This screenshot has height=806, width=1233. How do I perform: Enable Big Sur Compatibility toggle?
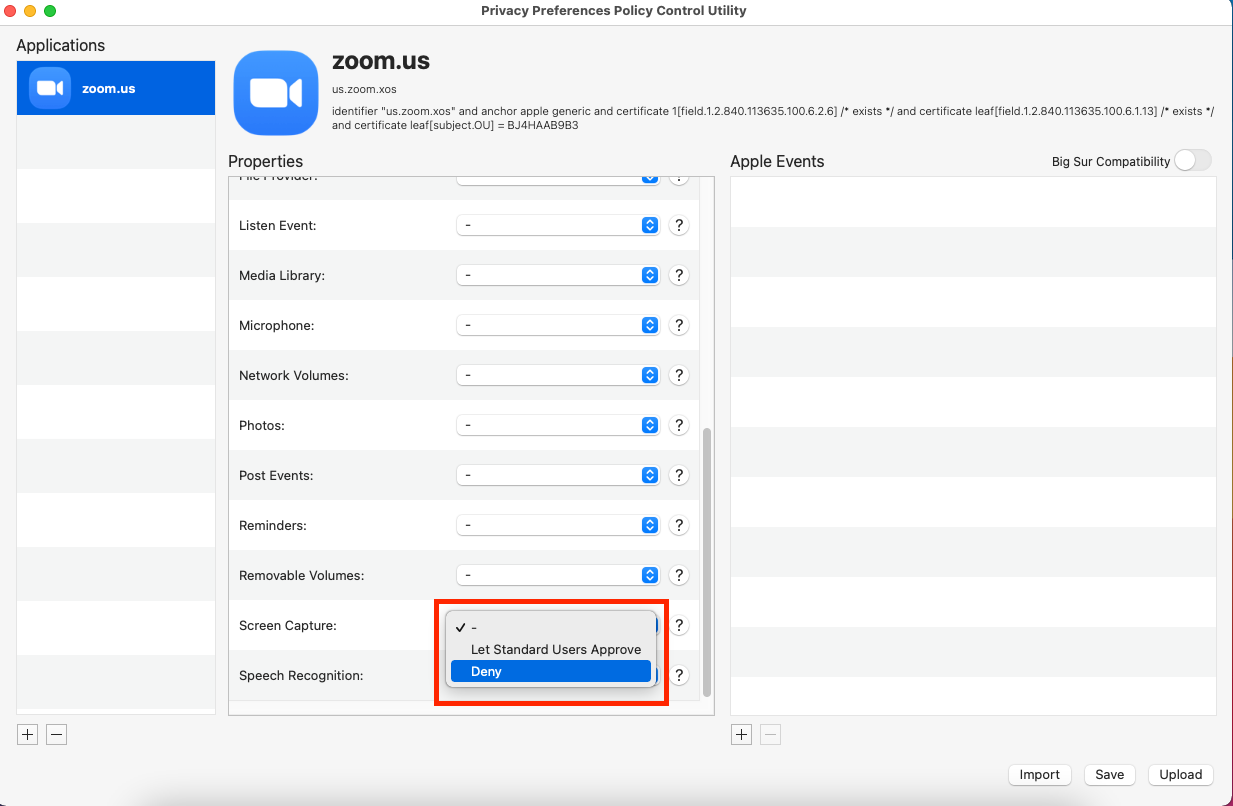click(1192, 160)
